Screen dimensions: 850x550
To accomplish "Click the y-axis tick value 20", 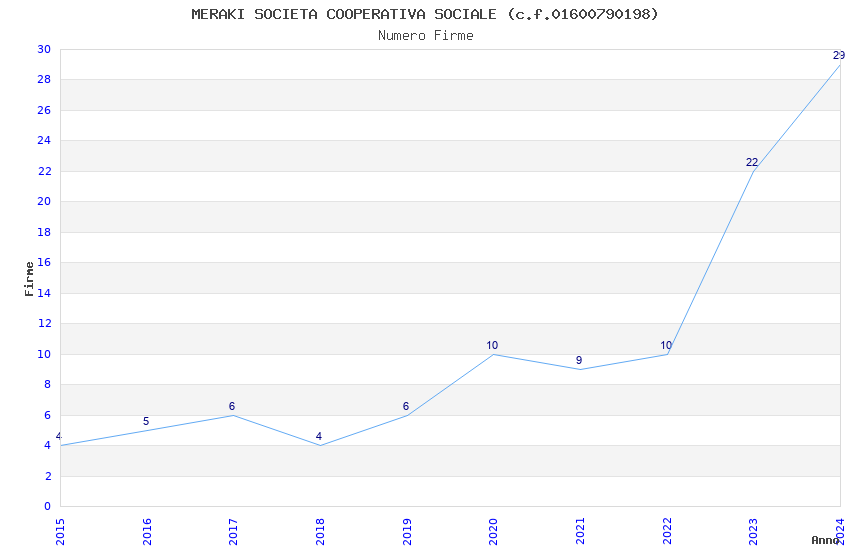I will pos(44,202).
